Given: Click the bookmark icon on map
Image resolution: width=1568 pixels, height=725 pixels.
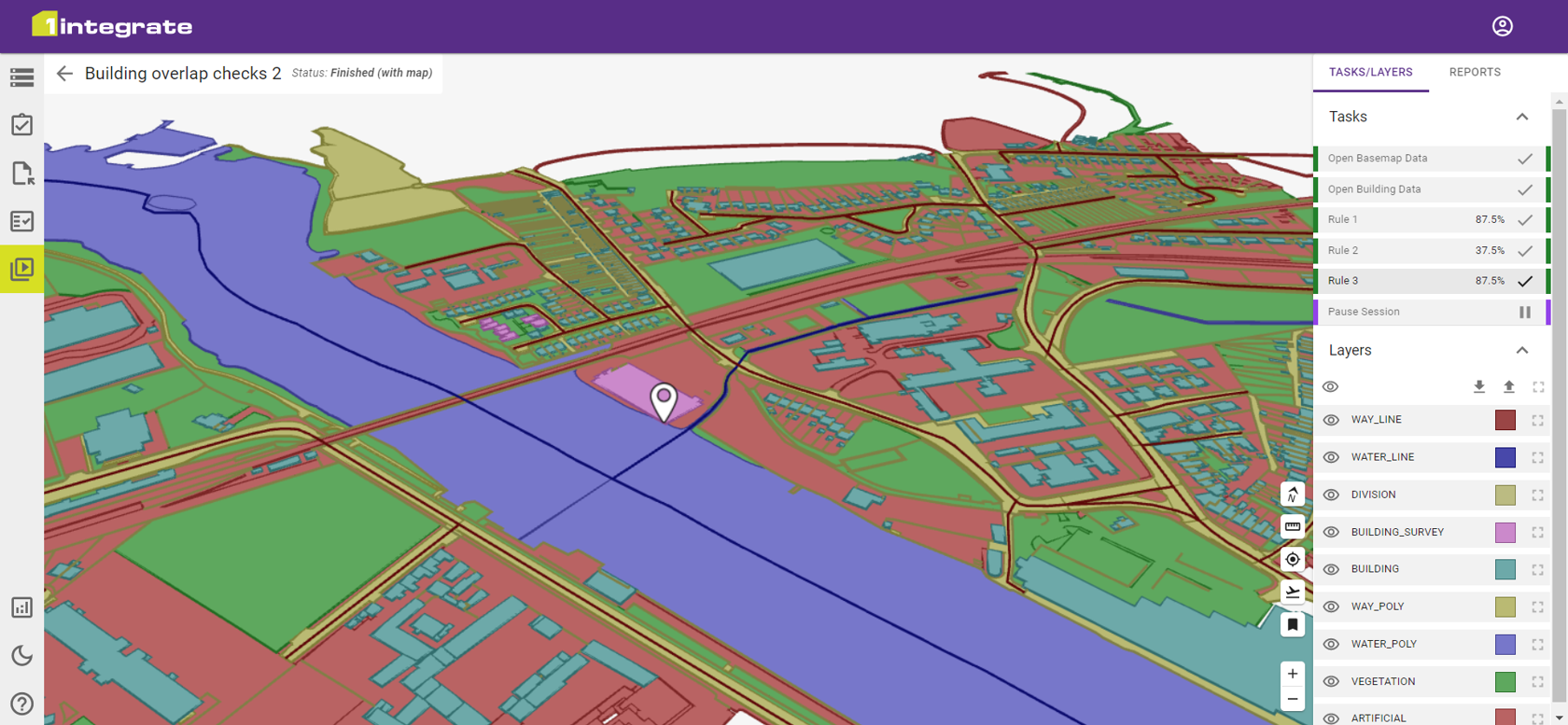Looking at the screenshot, I should click(1292, 624).
